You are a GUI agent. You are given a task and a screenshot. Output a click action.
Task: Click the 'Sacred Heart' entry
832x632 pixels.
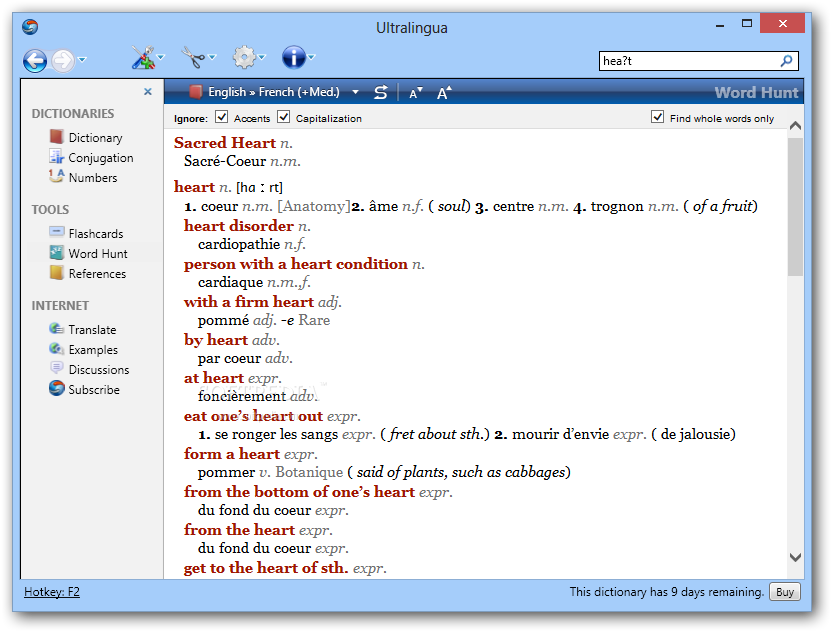click(x=225, y=143)
